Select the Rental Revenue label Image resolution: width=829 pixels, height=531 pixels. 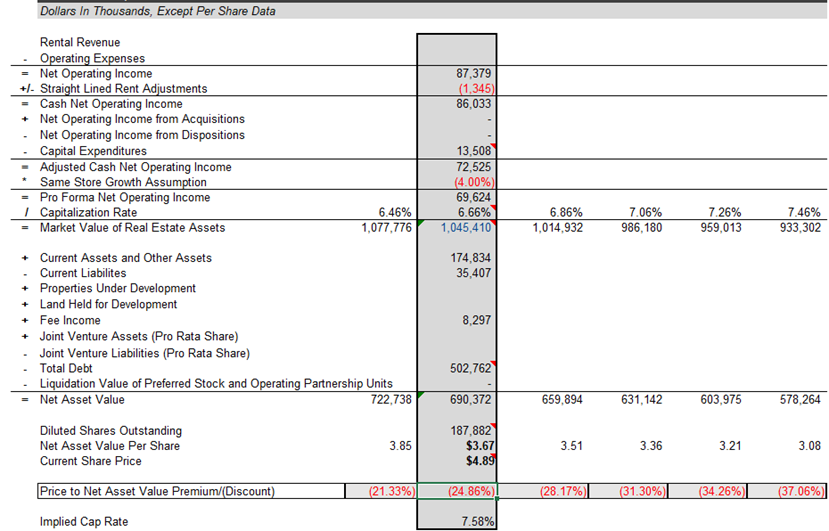click(x=80, y=42)
